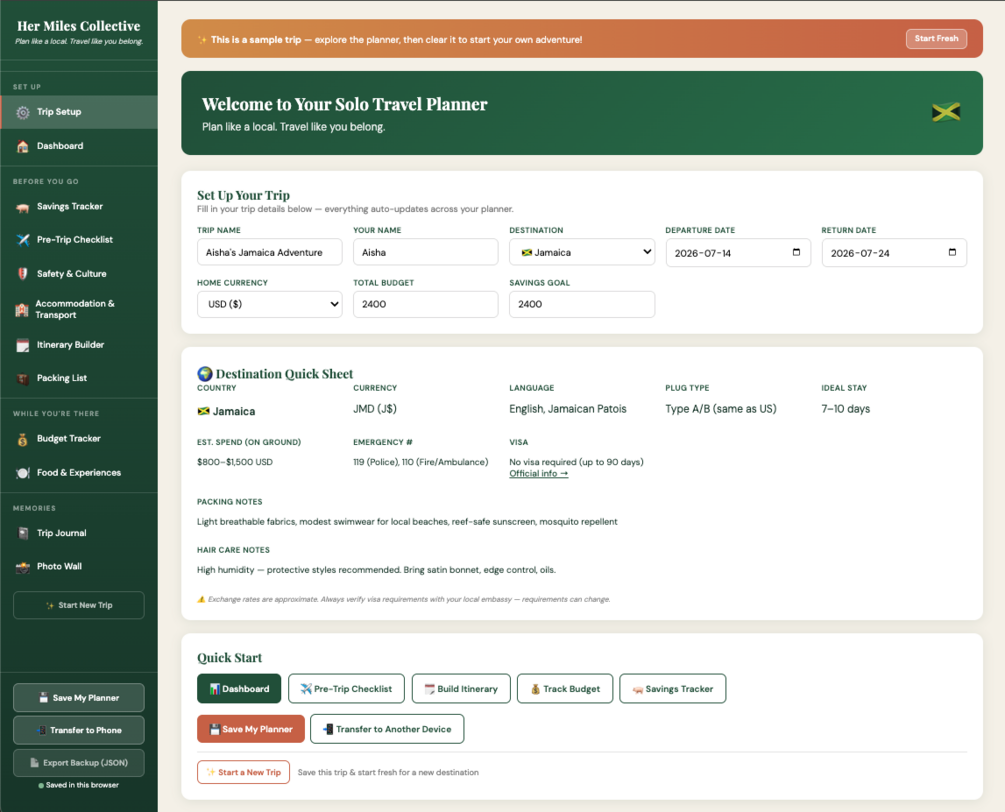
Task: Click the Savings Tracker piggy bank icon
Action: tap(22, 207)
